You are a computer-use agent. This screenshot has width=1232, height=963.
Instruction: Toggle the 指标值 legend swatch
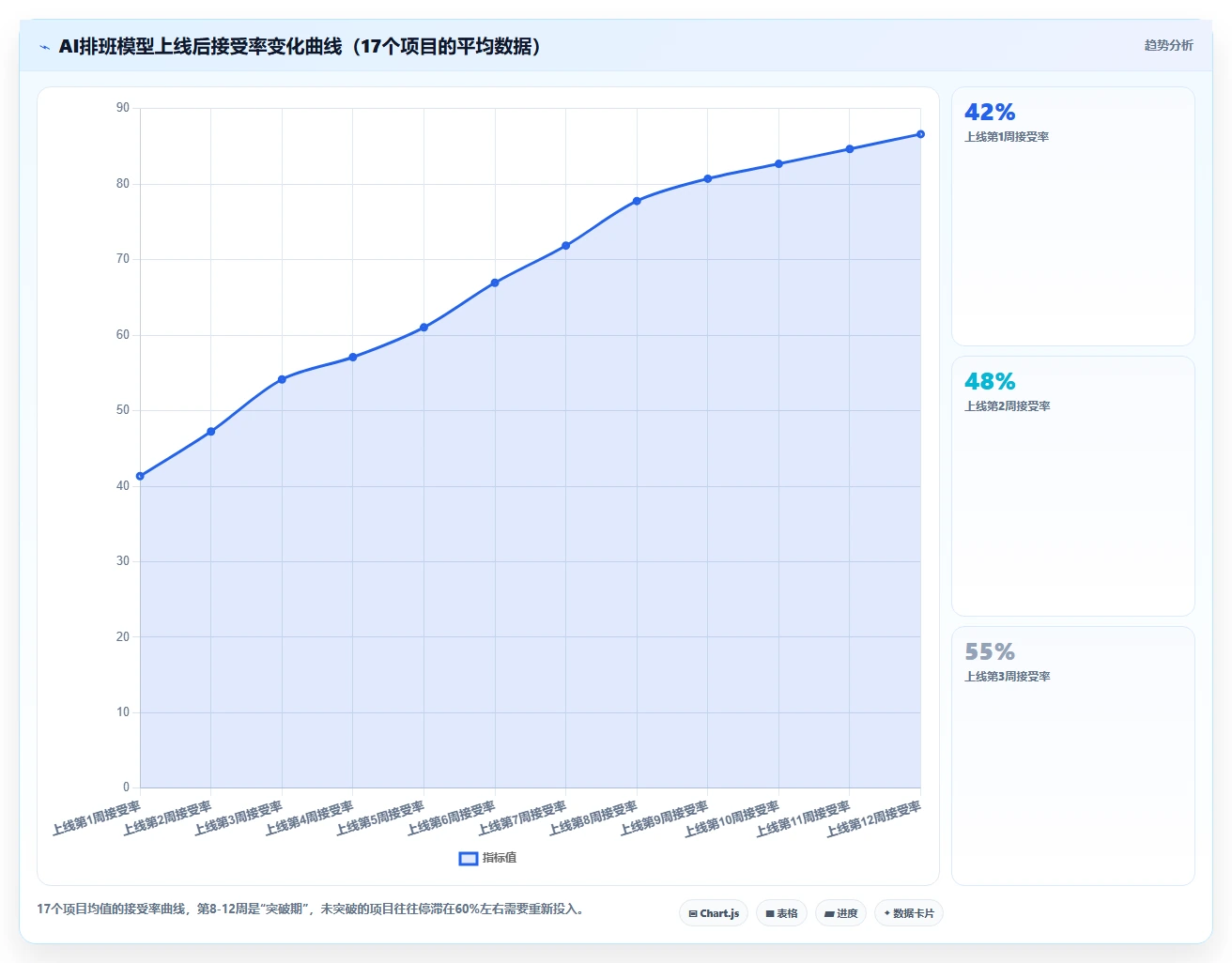click(x=469, y=858)
